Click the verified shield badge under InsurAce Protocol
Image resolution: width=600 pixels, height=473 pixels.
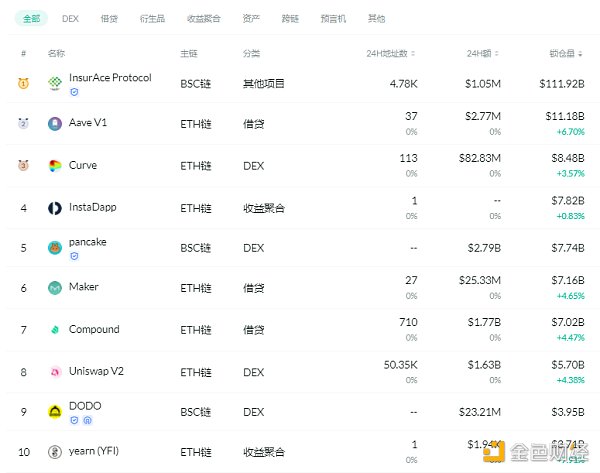point(74,92)
